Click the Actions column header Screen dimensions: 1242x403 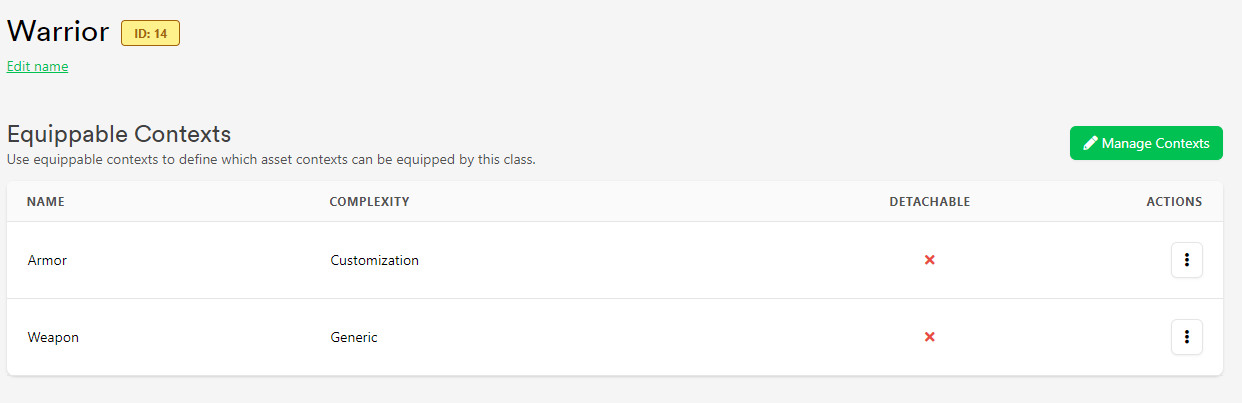[1174, 202]
